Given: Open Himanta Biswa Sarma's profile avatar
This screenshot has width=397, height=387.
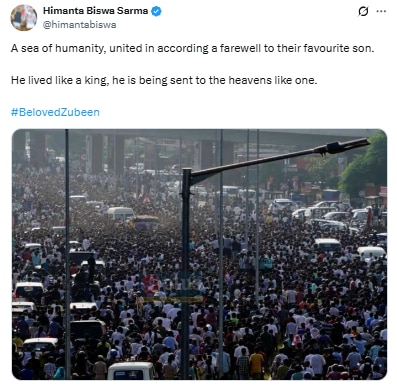Looking at the screenshot, I should pos(24,18).
